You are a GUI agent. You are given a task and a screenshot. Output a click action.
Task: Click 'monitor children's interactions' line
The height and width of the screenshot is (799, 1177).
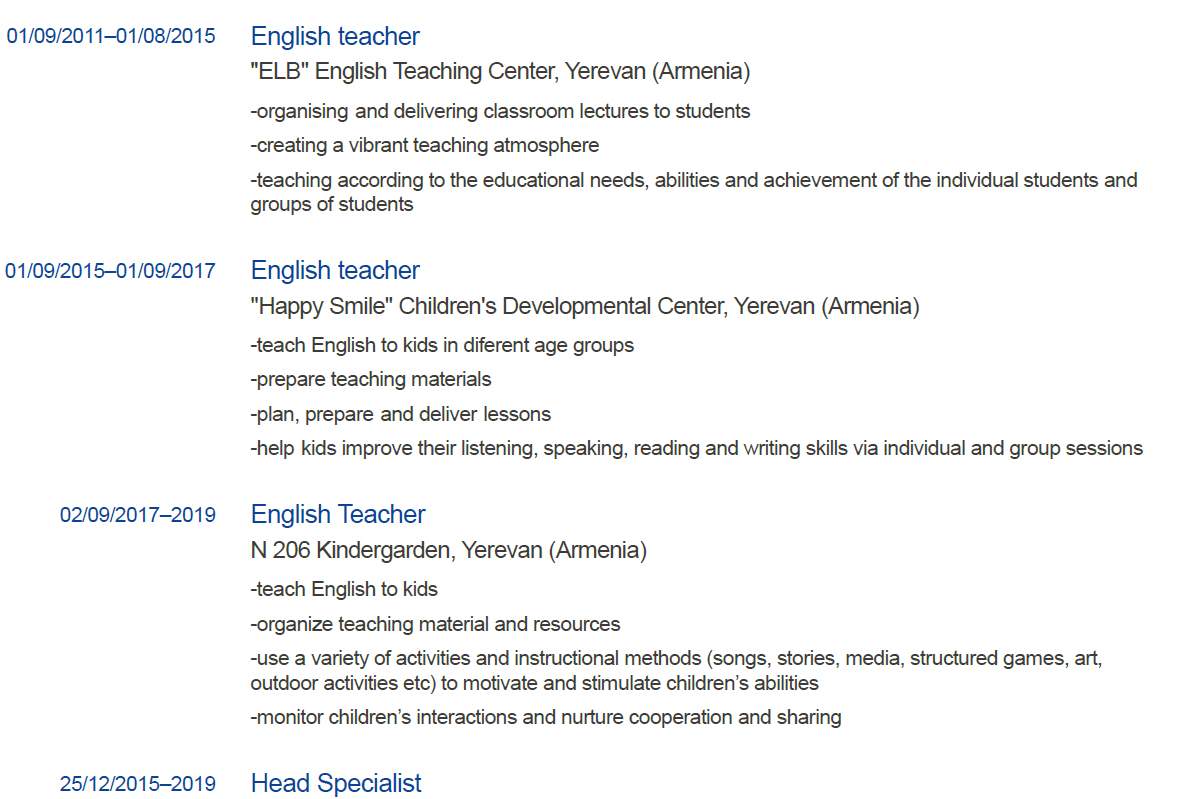pyautogui.click(x=546, y=717)
